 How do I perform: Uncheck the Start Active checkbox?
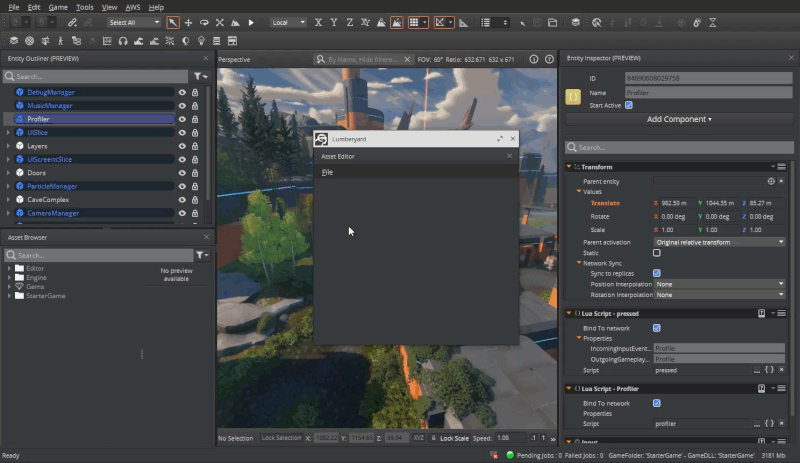[629, 105]
